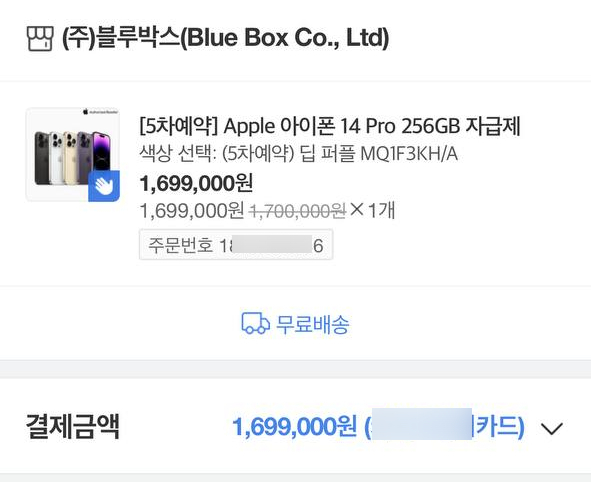
Task: Click the store icon beside Blue Box
Action: click(x=40, y=38)
